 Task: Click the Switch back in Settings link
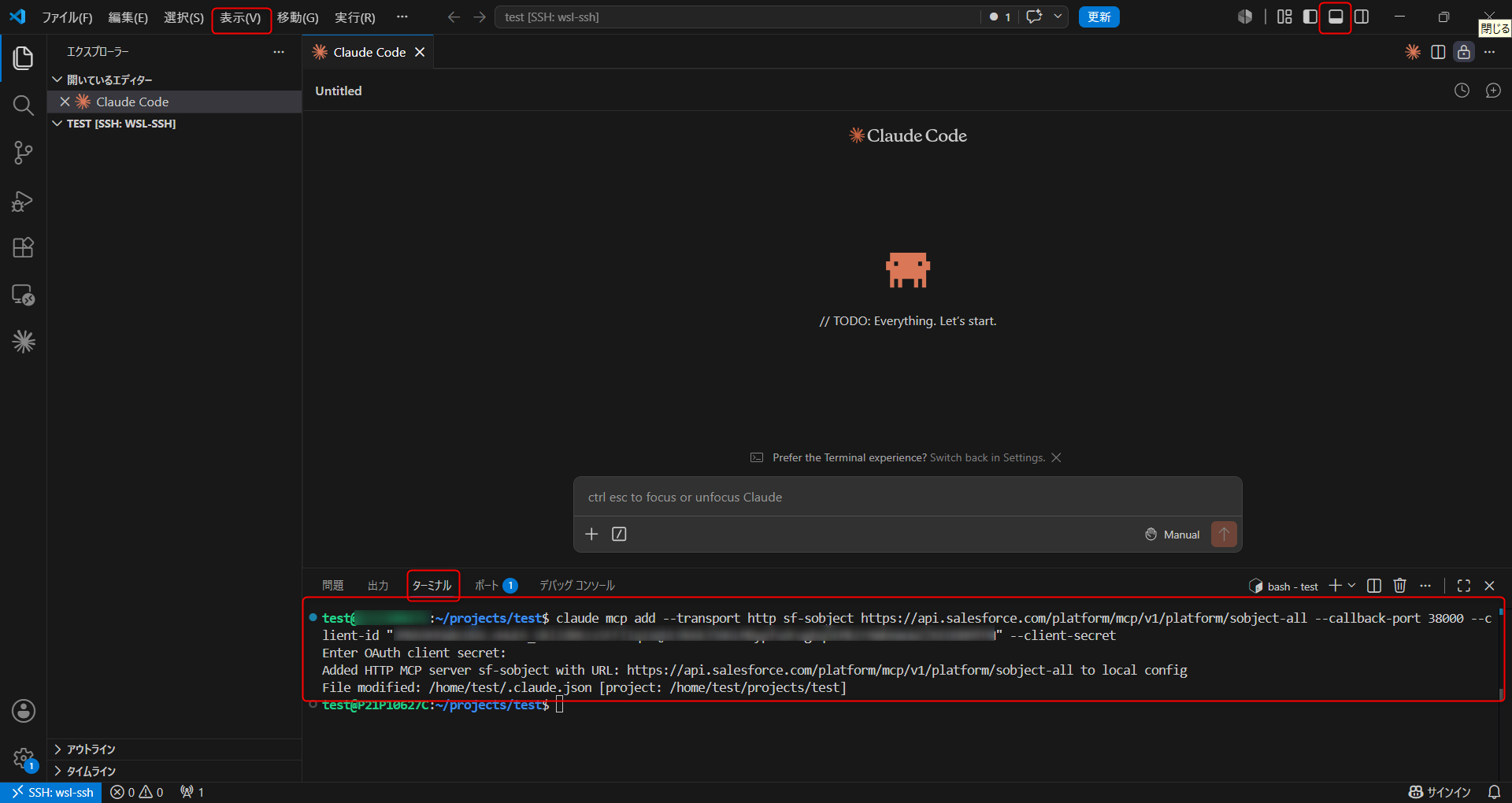point(988,457)
